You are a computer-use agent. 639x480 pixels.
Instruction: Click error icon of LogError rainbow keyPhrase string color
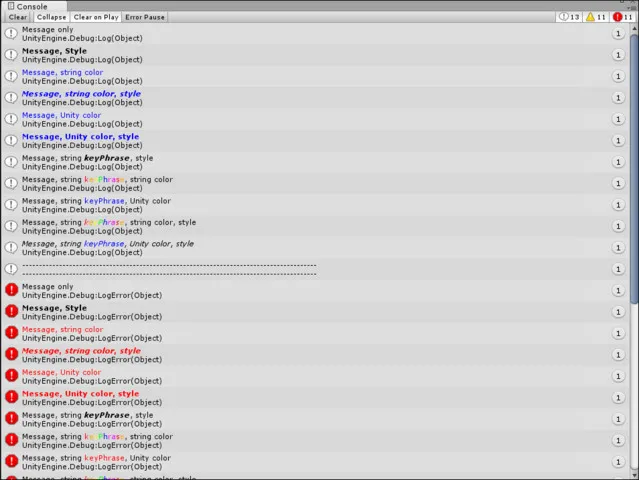11,440
